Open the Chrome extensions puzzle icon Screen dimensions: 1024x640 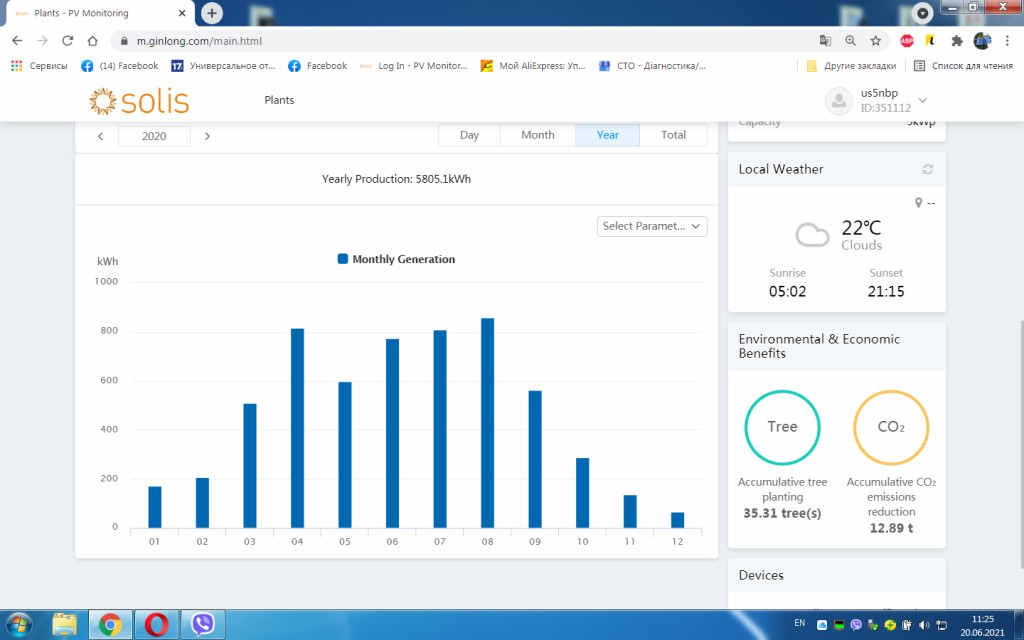(956, 41)
